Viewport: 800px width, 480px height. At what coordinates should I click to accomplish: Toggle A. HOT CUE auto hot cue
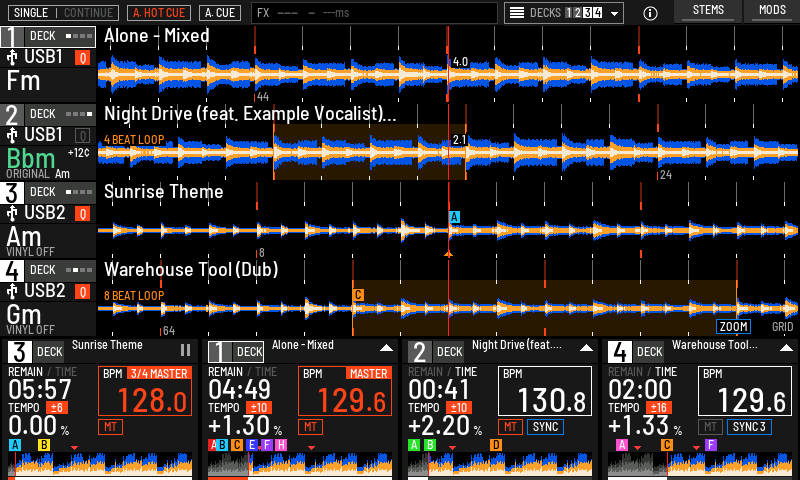(x=159, y=13)
